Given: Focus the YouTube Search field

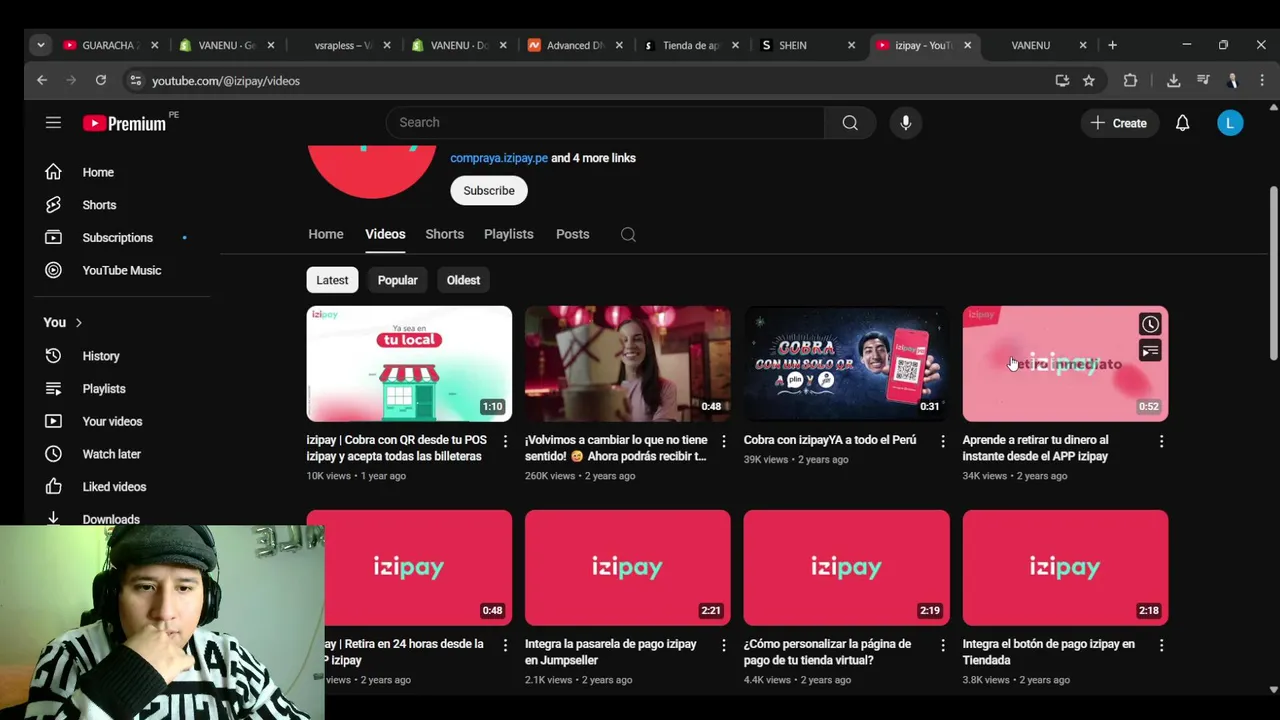Looking at the screenshot, I should tap(605, 122).
